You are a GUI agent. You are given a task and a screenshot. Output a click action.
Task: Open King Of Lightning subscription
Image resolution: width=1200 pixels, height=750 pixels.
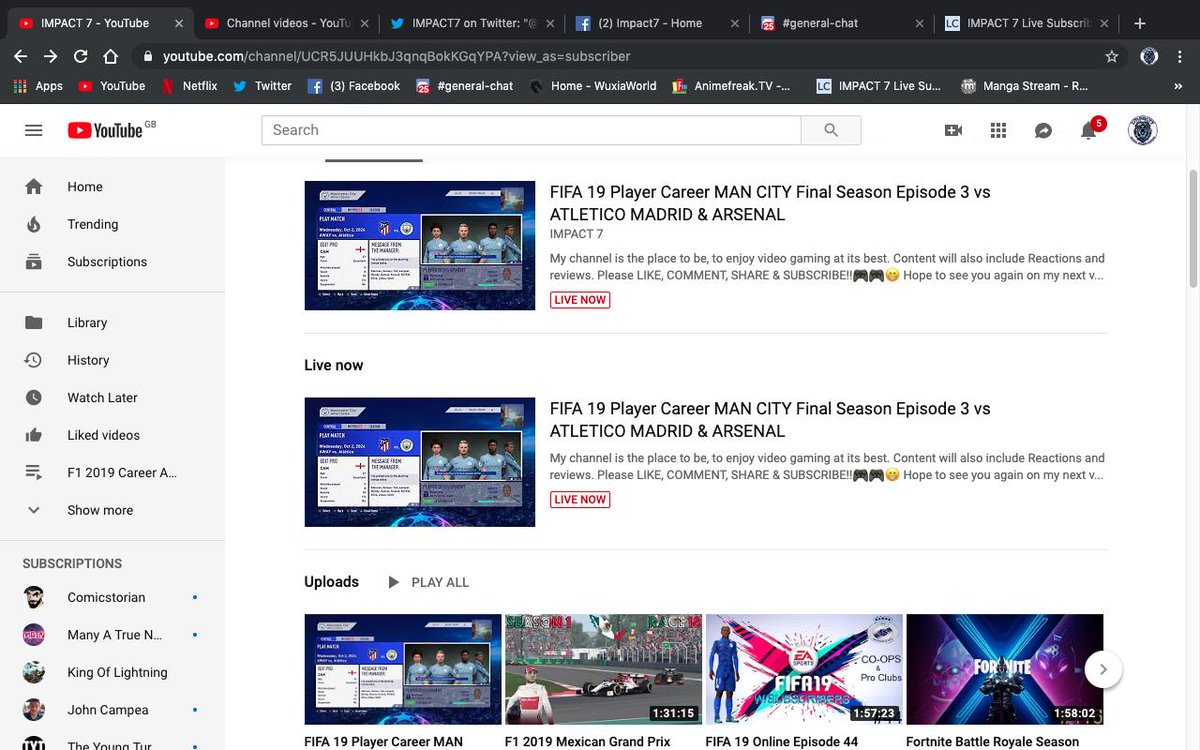click(112, 672)
